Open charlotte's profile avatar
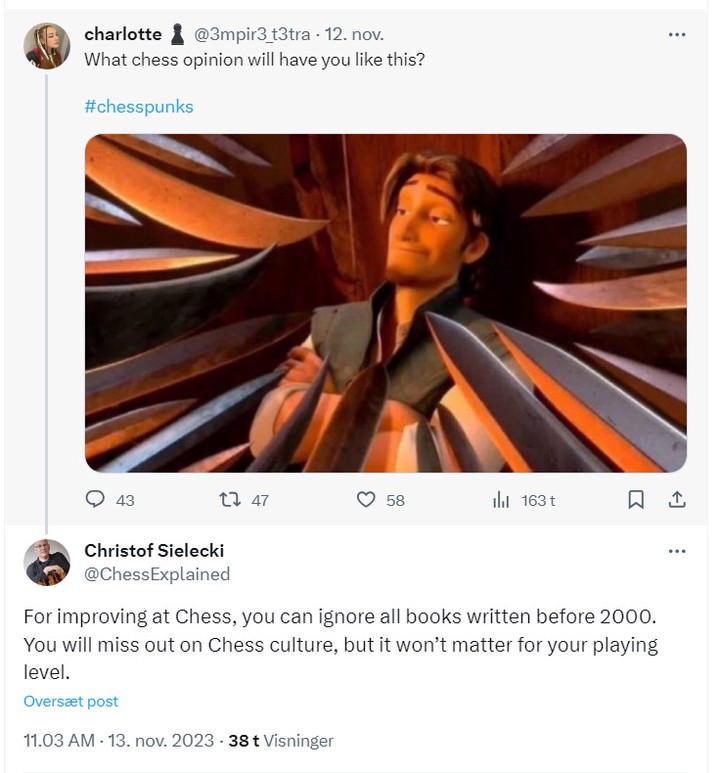Viewport: 720px width, 773px height. [x=47, y=46]
